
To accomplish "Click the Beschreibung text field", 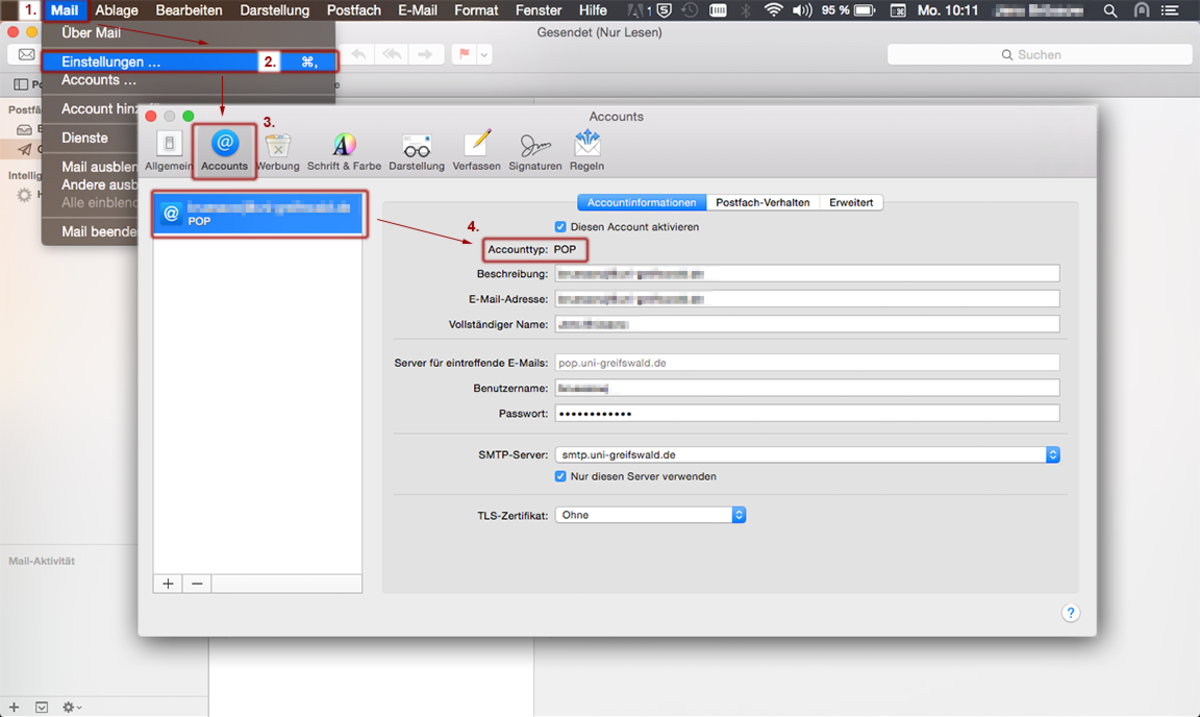I will [x=806, y=274].
